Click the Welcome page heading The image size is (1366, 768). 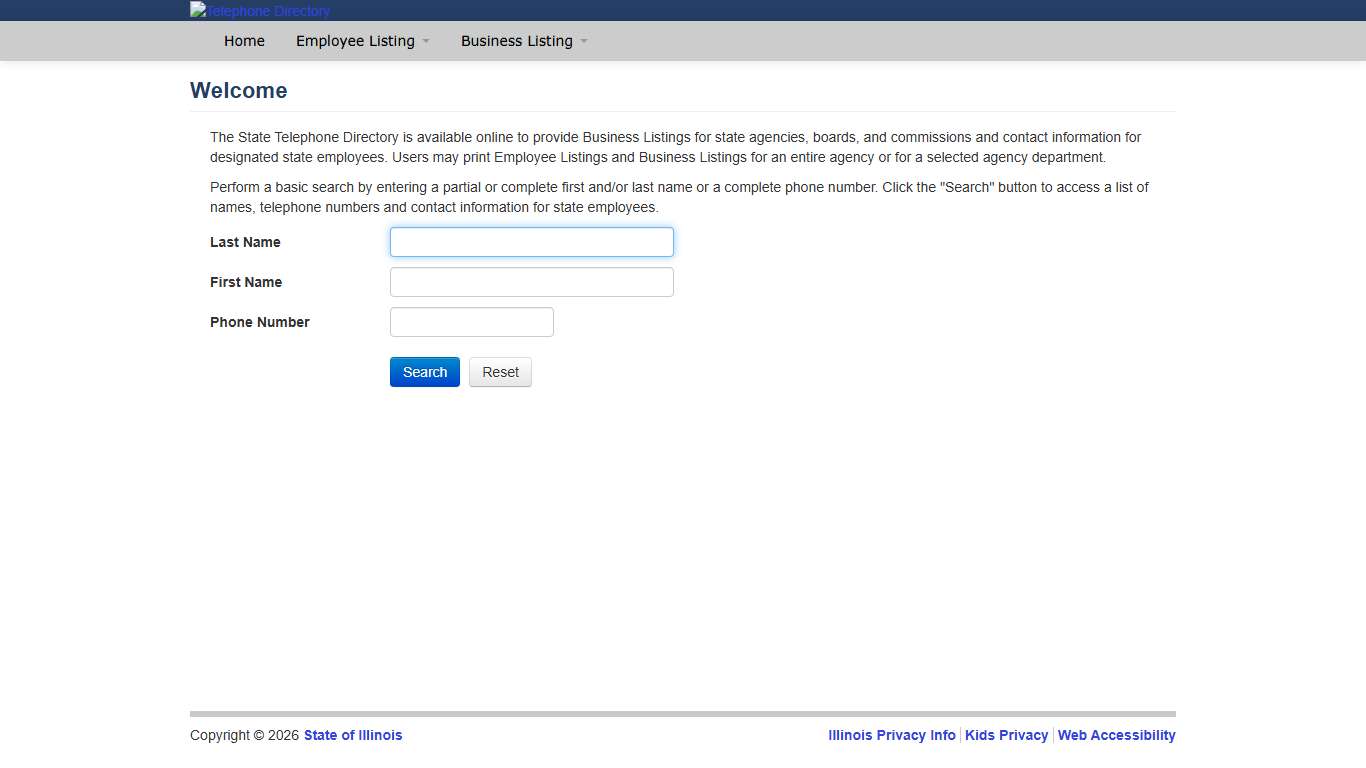(239, 91)
